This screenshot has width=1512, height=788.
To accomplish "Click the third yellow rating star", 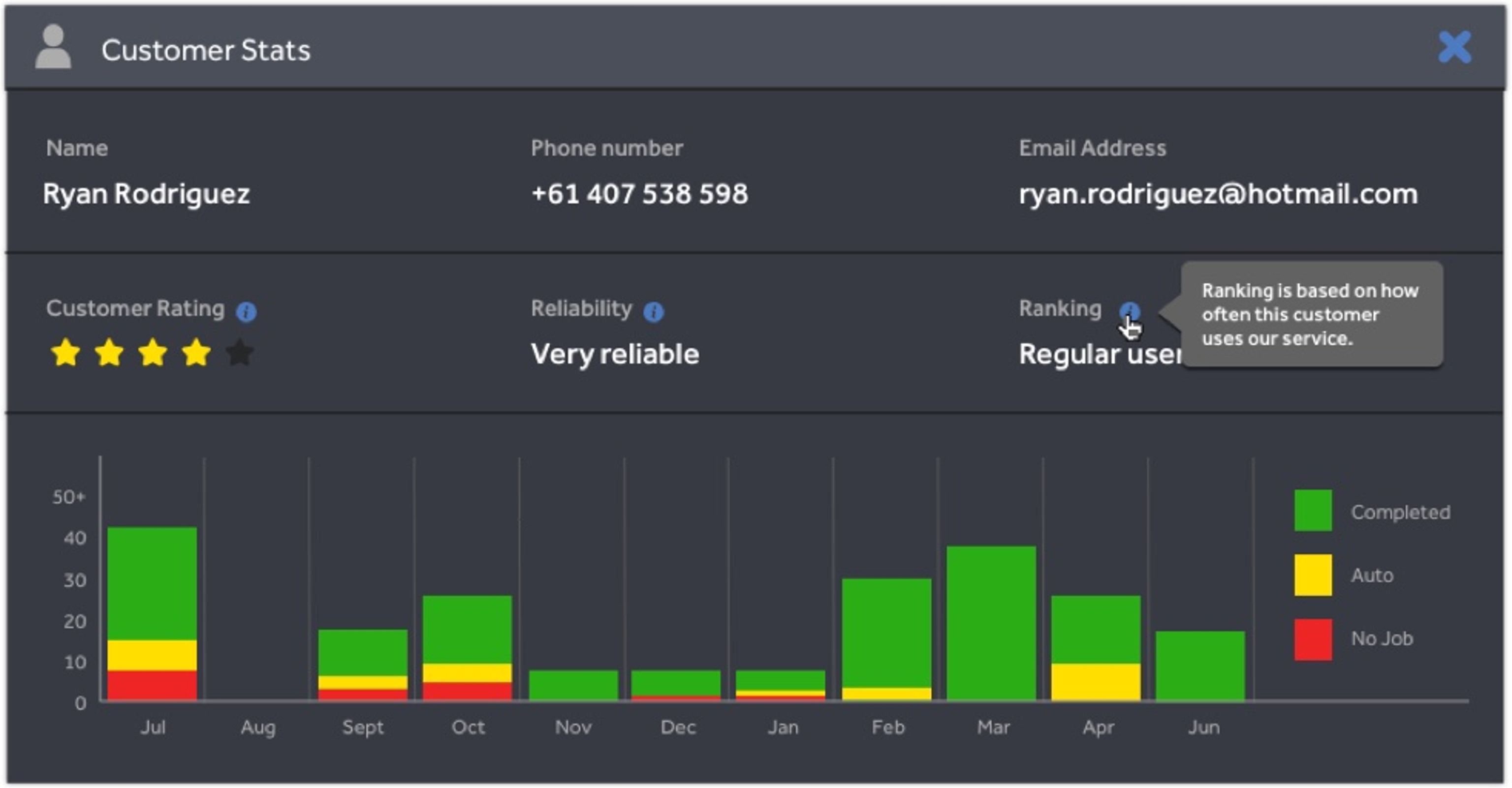I will 153,353.
